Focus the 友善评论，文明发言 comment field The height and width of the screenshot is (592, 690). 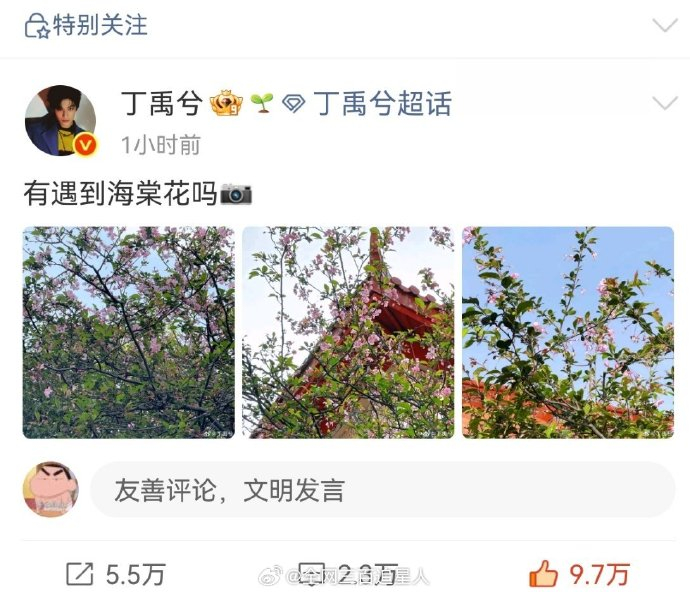[x=382, y=490]
